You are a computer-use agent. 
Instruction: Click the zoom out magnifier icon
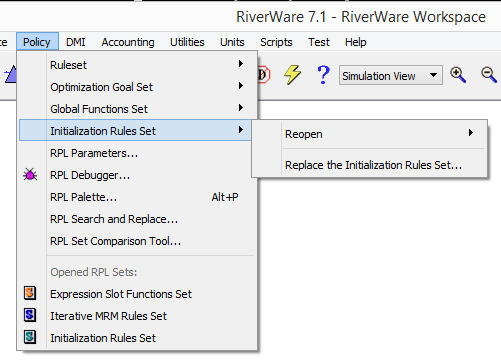coord(489,75)
